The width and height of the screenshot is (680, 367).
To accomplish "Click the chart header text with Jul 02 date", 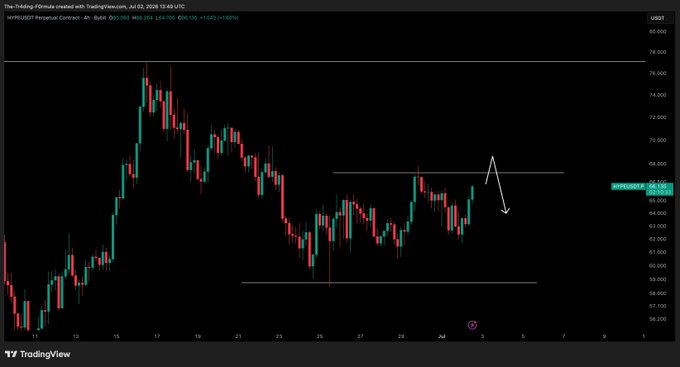I will [94, 7].
